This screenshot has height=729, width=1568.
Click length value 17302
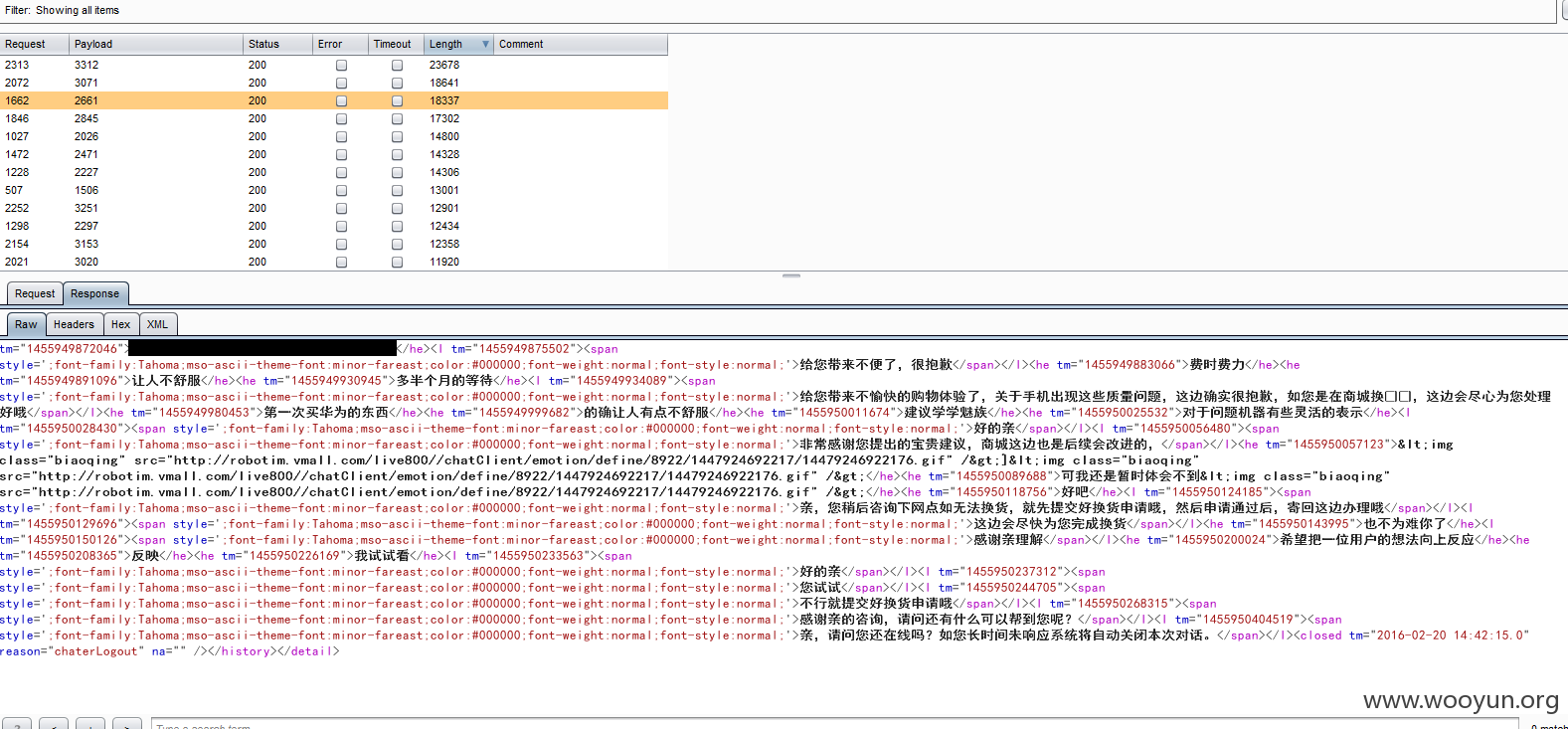coord(444,118)
